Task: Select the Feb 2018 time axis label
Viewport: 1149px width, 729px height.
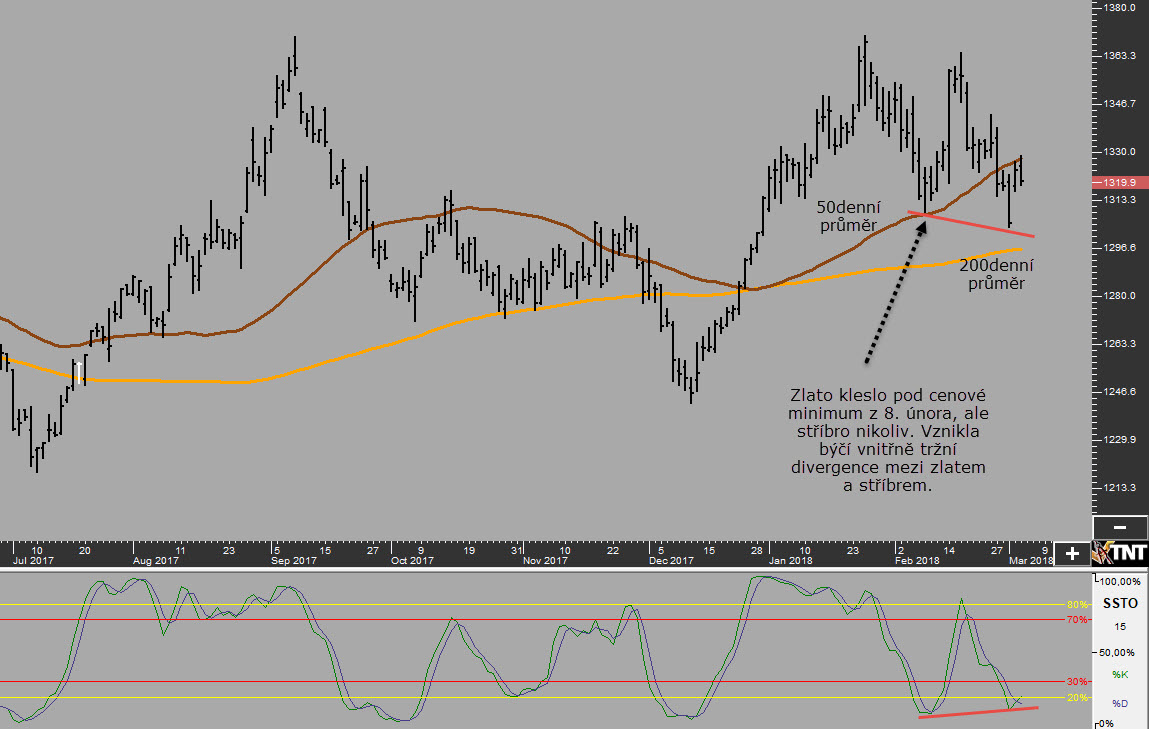Action: (917, 560)
